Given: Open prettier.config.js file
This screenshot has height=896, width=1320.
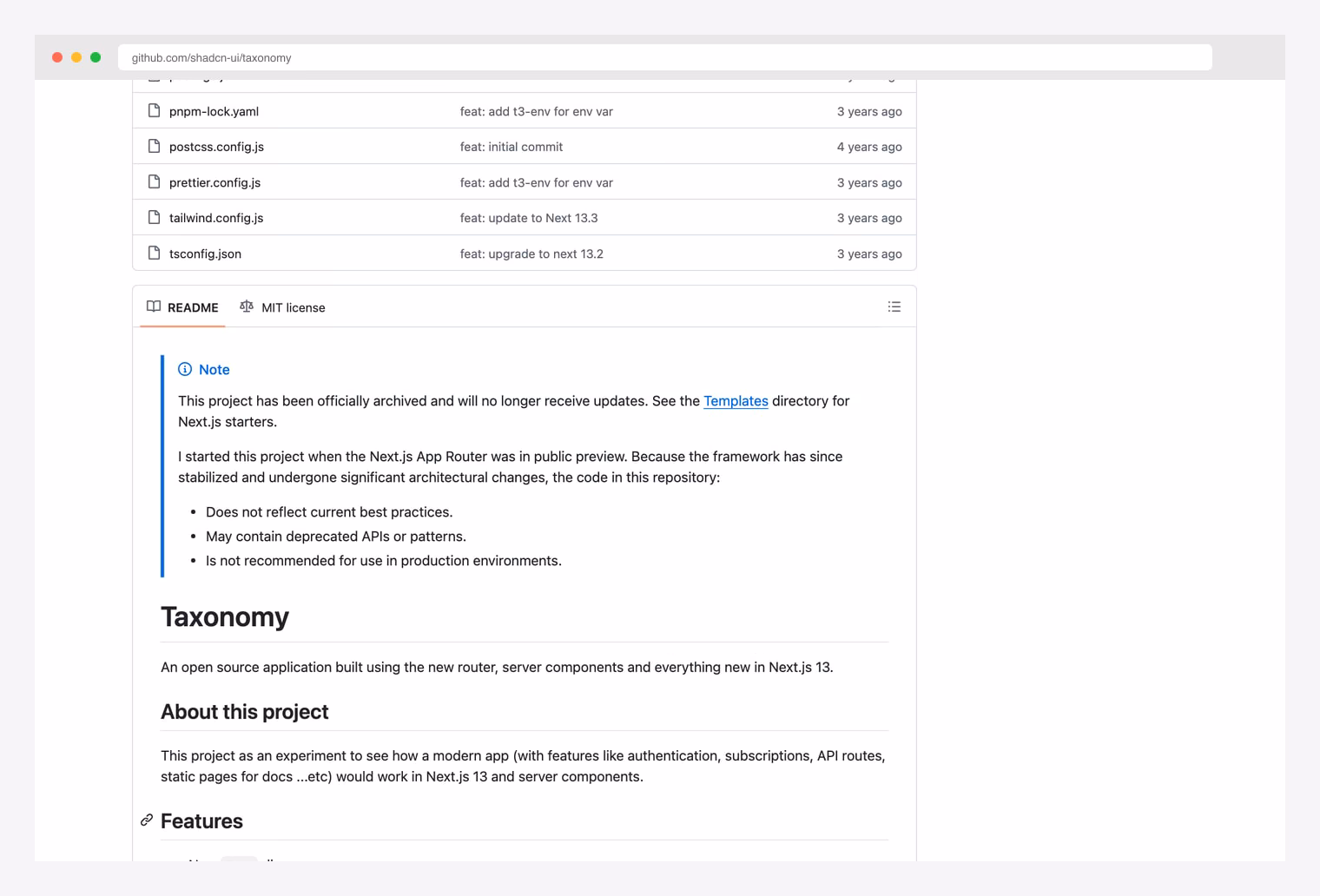Looking at the screenshot, I should pyautogui.click(x=214, y=182).
